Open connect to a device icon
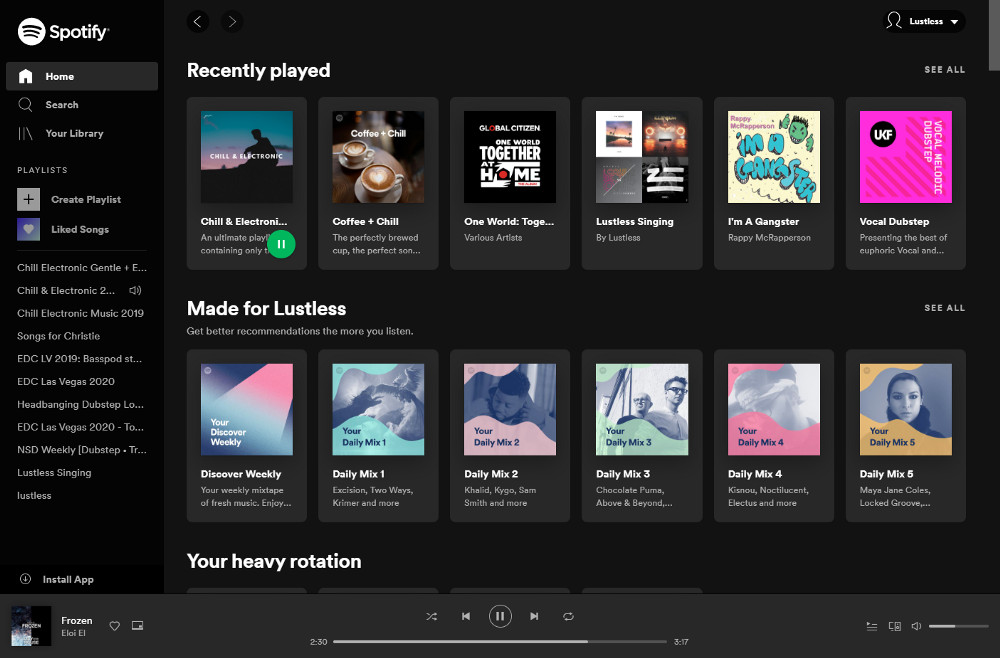 tap(895, 626)
